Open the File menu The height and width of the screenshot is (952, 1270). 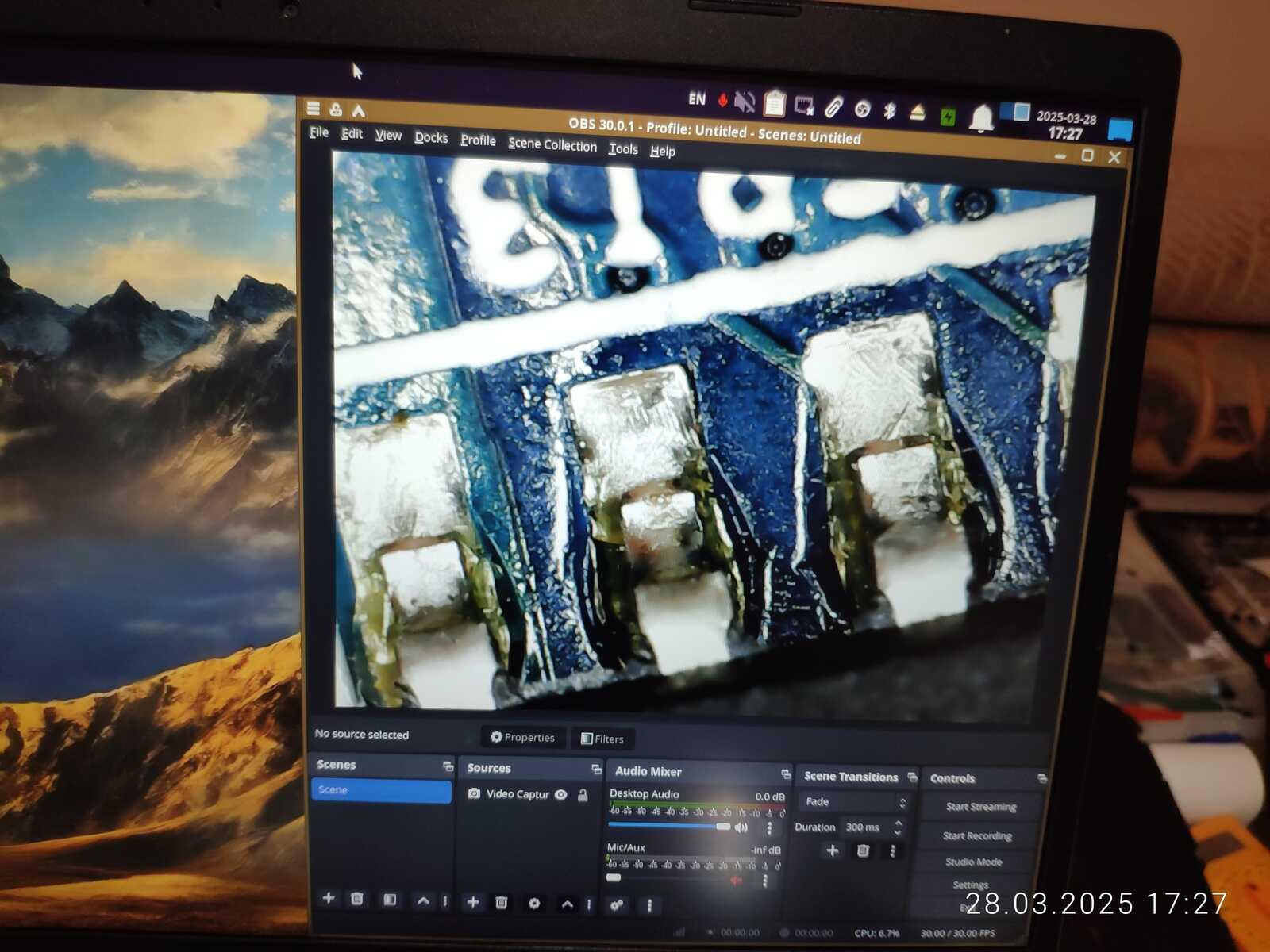[319, 132]
